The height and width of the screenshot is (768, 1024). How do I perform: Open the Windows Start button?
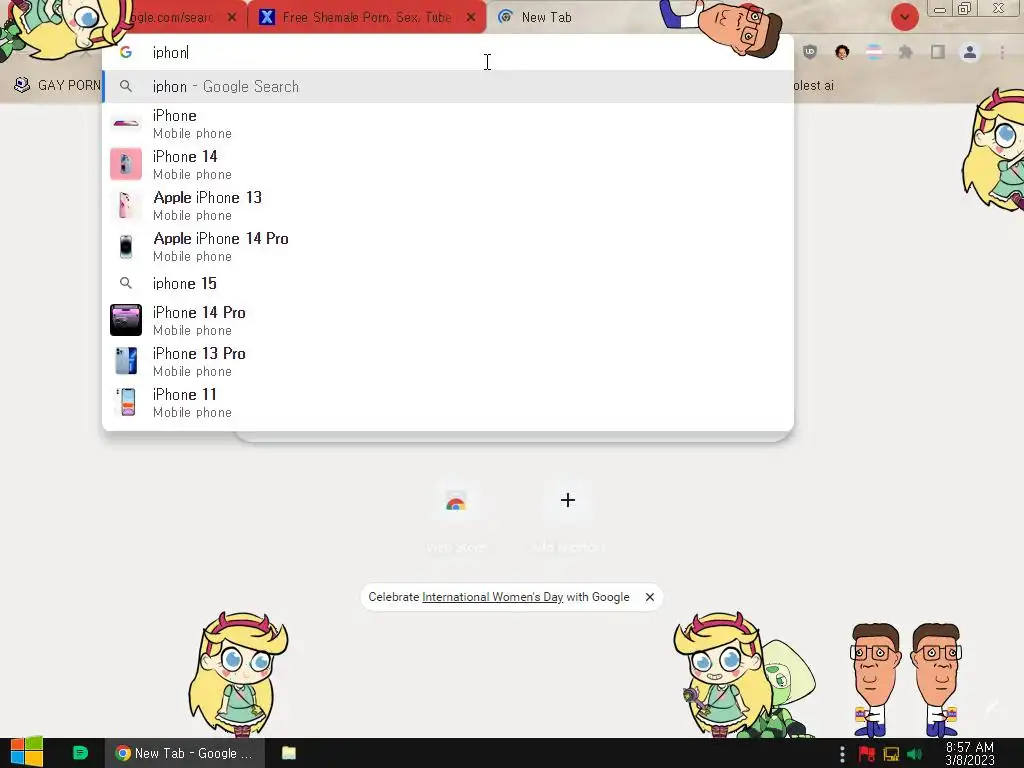(x=27, y=753)
